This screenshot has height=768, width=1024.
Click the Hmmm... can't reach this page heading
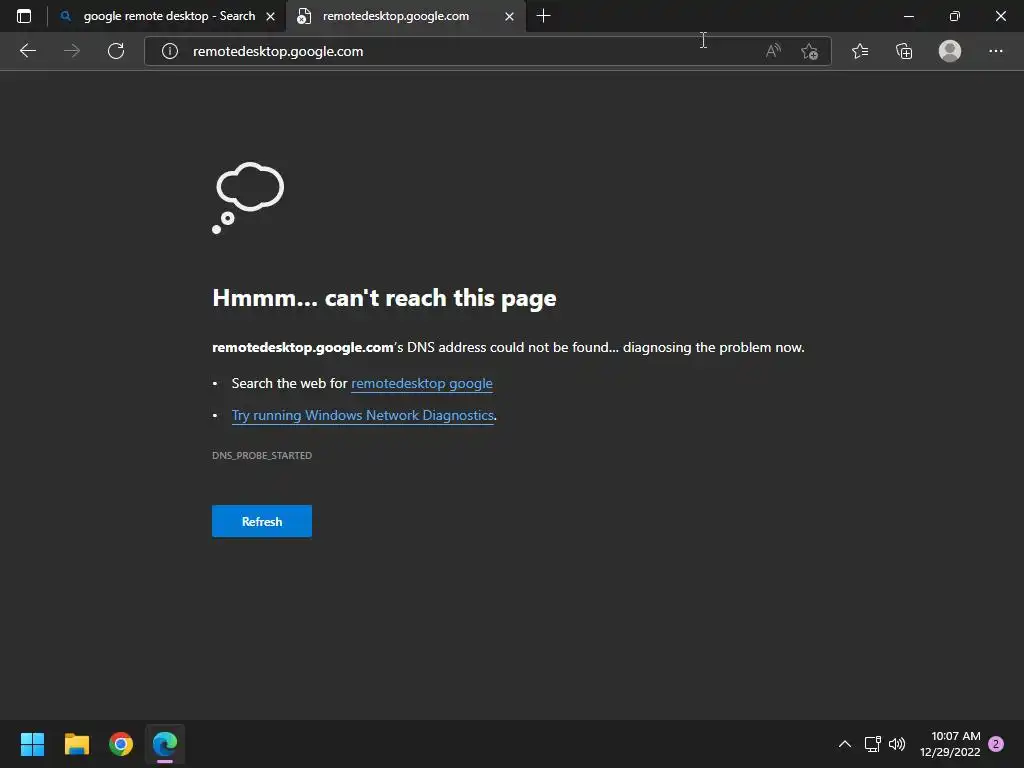click(384, 298)
